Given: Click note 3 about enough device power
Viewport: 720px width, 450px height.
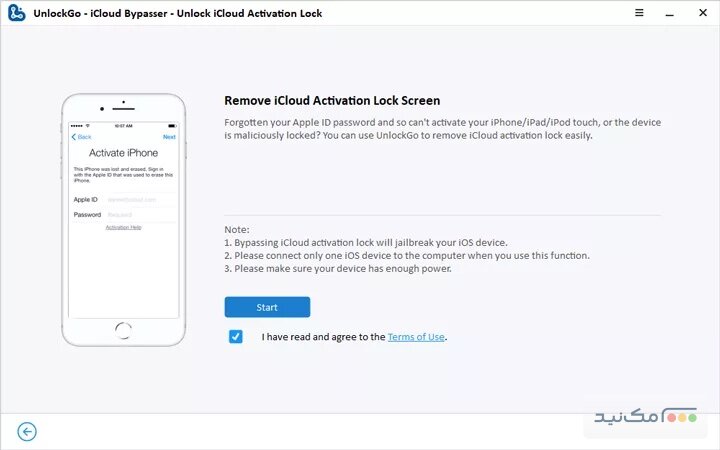Looking at the screenshot, I should tap(338, 269).
